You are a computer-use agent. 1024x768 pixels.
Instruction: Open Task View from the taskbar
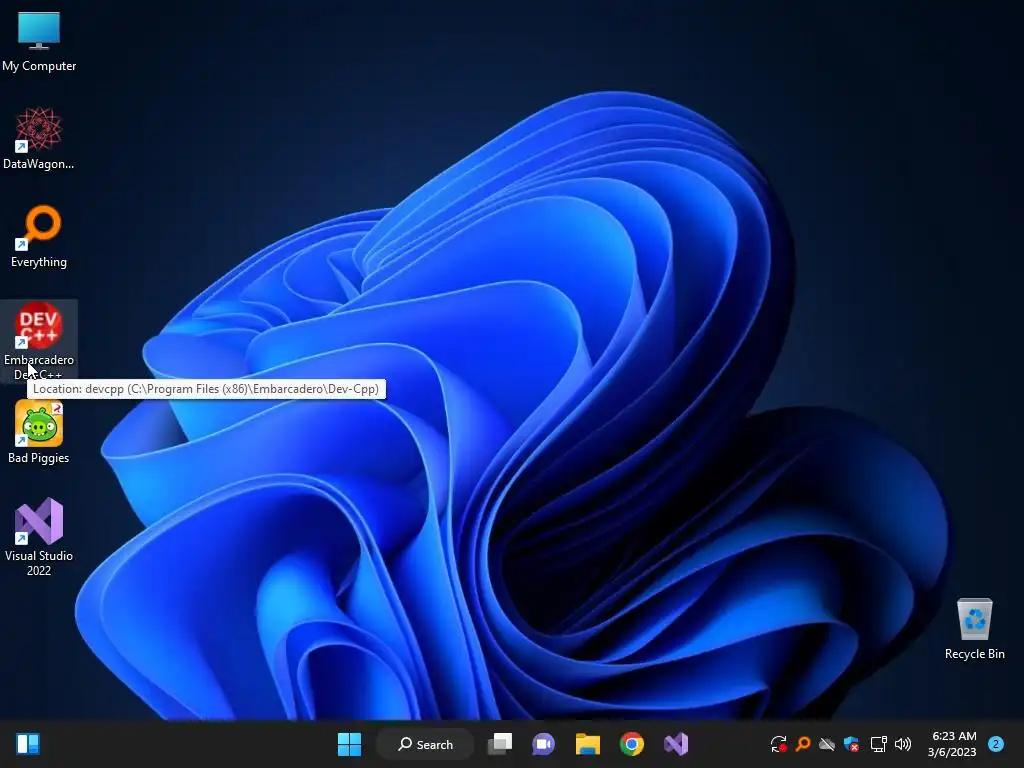coord(500,744)
